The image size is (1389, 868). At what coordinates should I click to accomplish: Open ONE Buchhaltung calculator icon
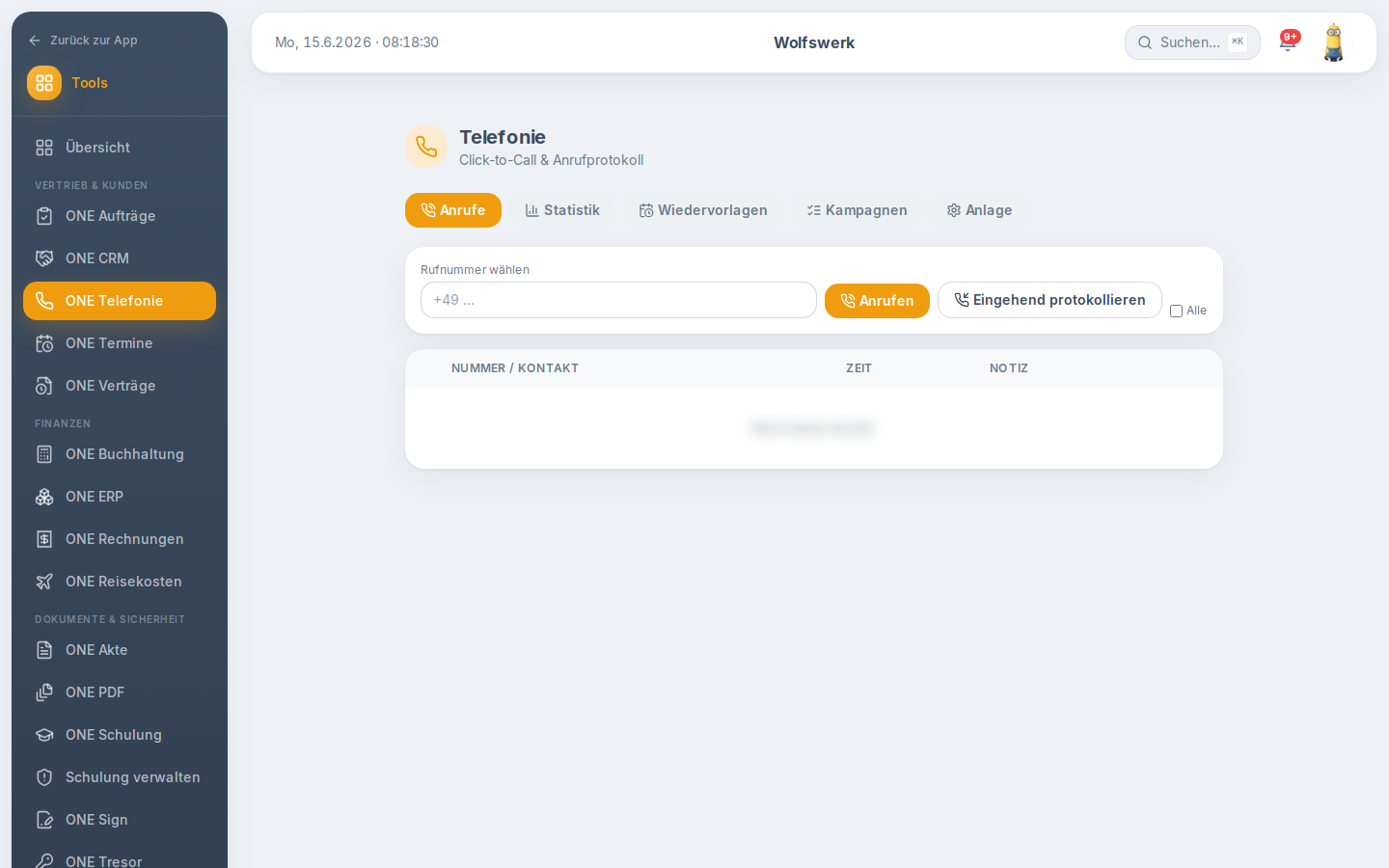[44, 454]
